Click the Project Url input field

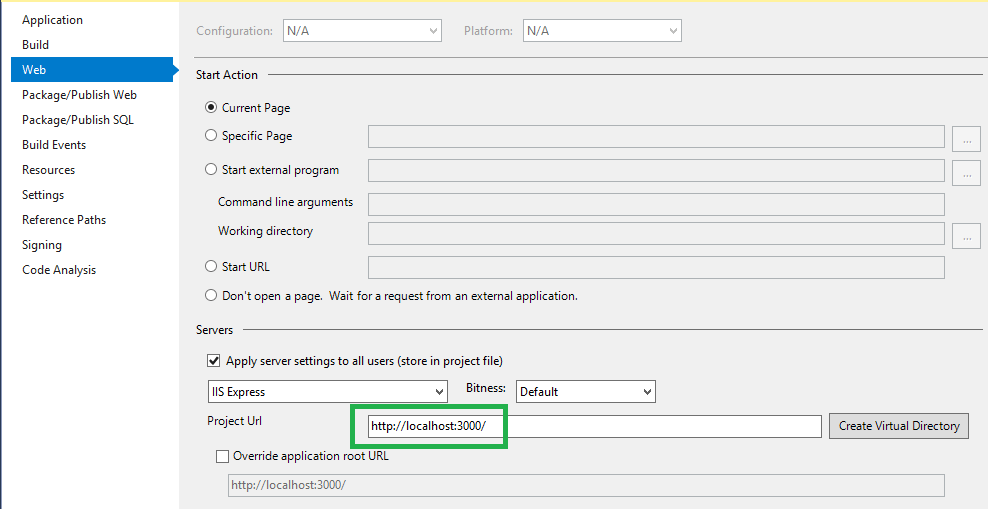pos(595,426)
